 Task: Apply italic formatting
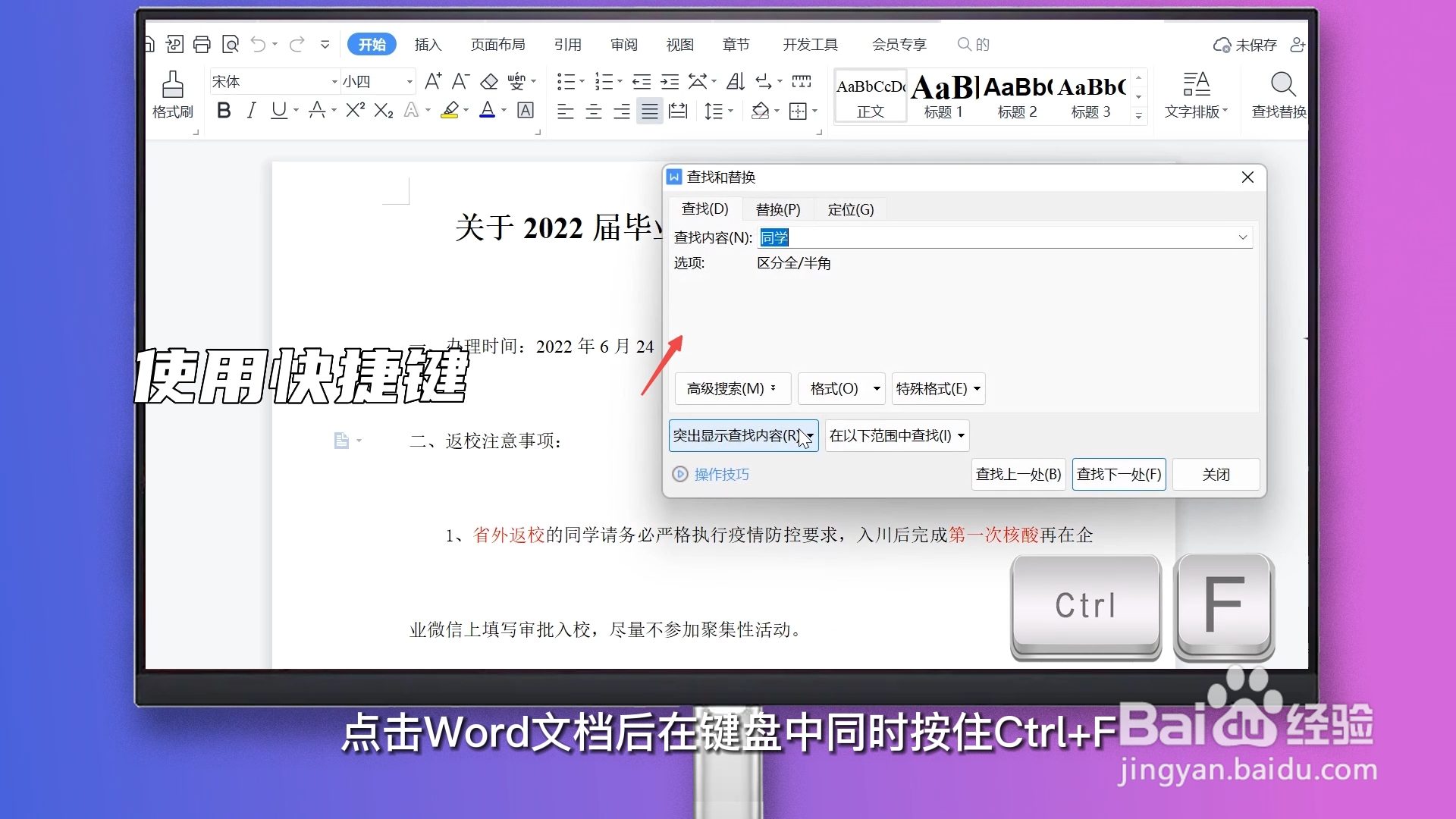tap(251, 111)
